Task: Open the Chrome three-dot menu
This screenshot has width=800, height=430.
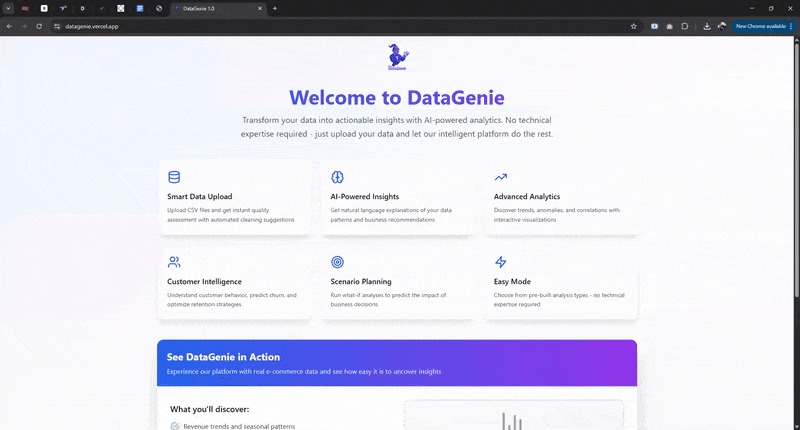Action: [x=791, y=26]
